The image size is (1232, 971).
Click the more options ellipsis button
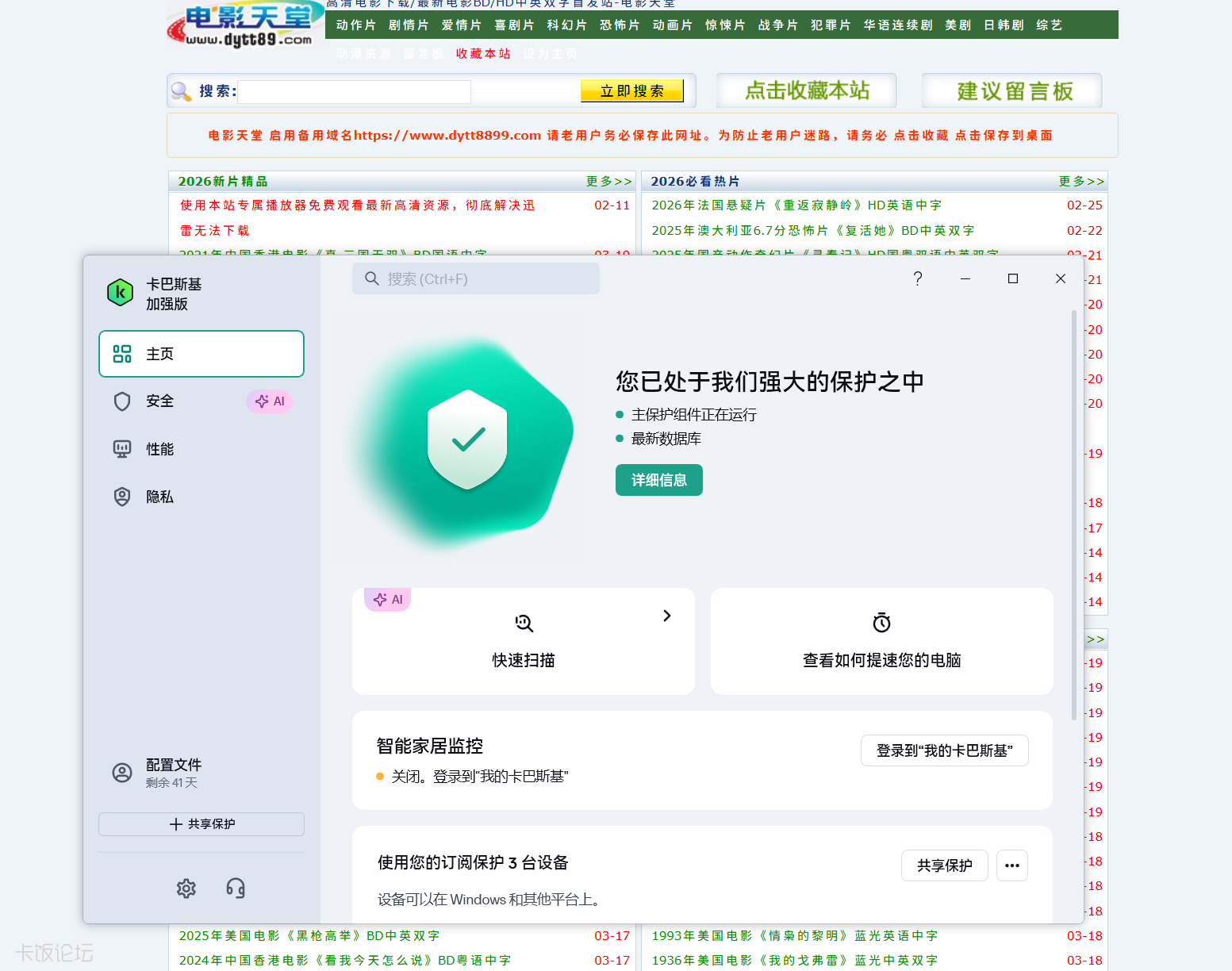click(1011, 865)
